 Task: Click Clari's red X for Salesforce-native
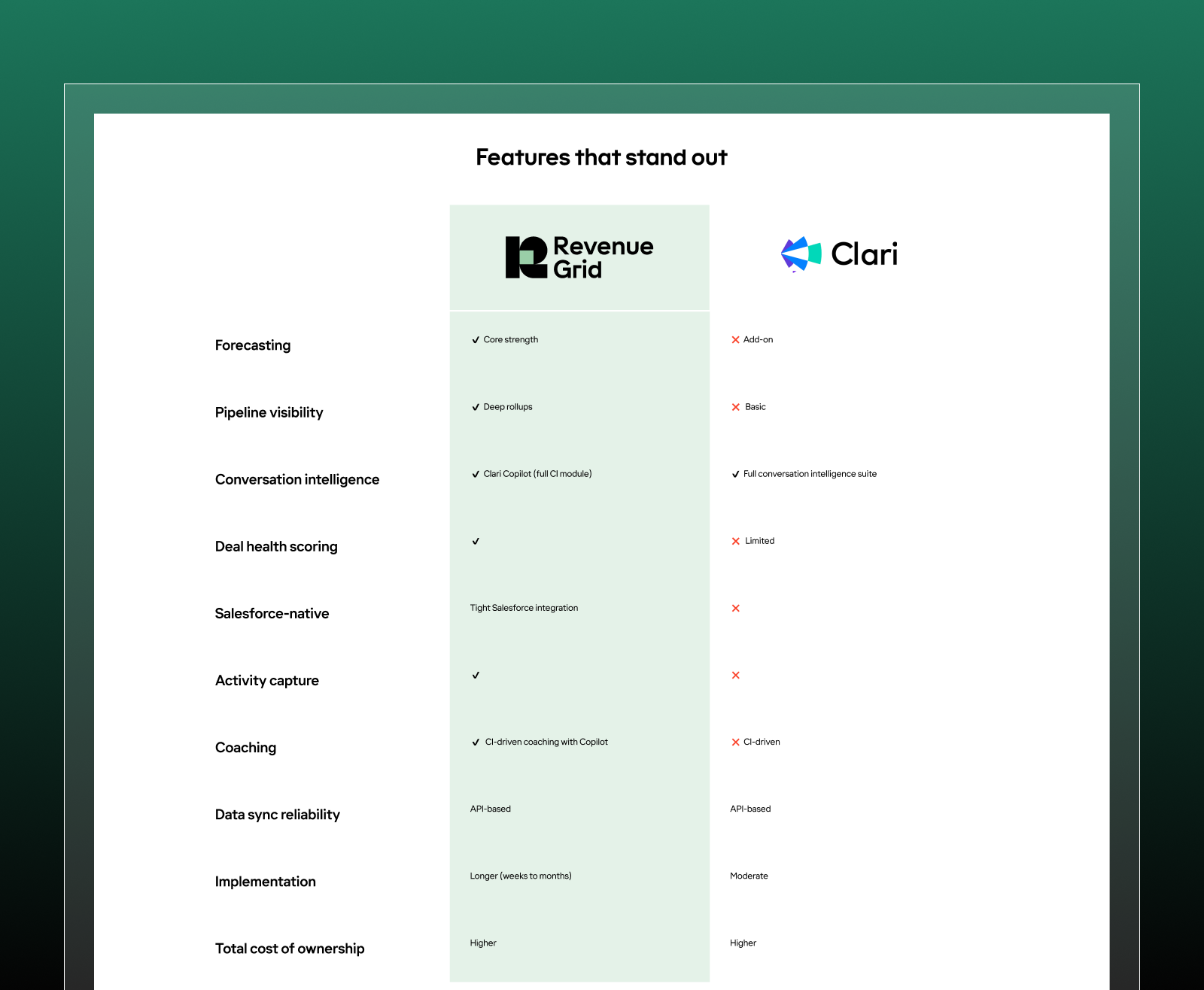pyautogui.click(x=735, y=608)
